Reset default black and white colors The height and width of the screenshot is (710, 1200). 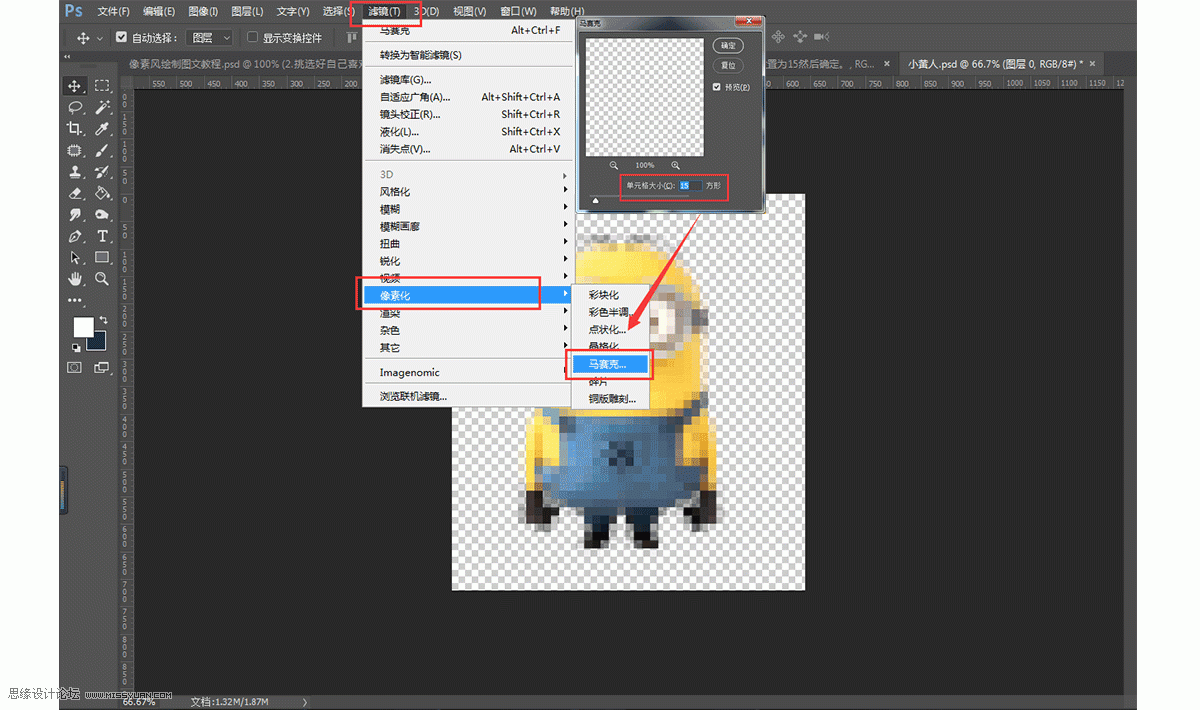[76, 347]
